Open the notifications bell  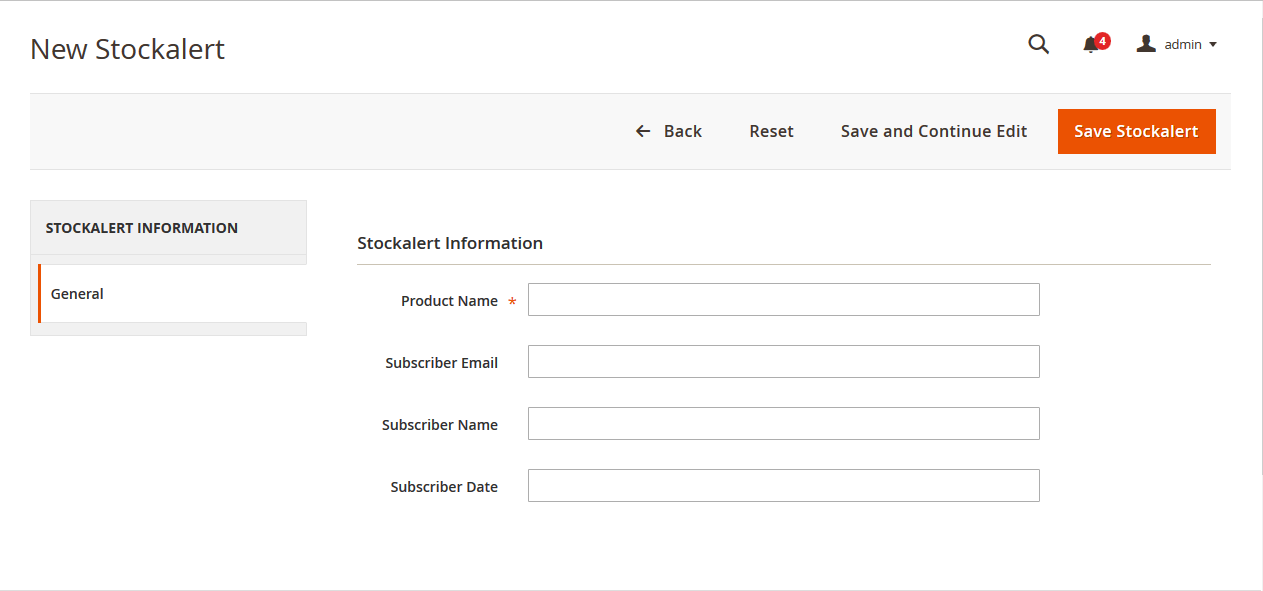click(1091, 45)
